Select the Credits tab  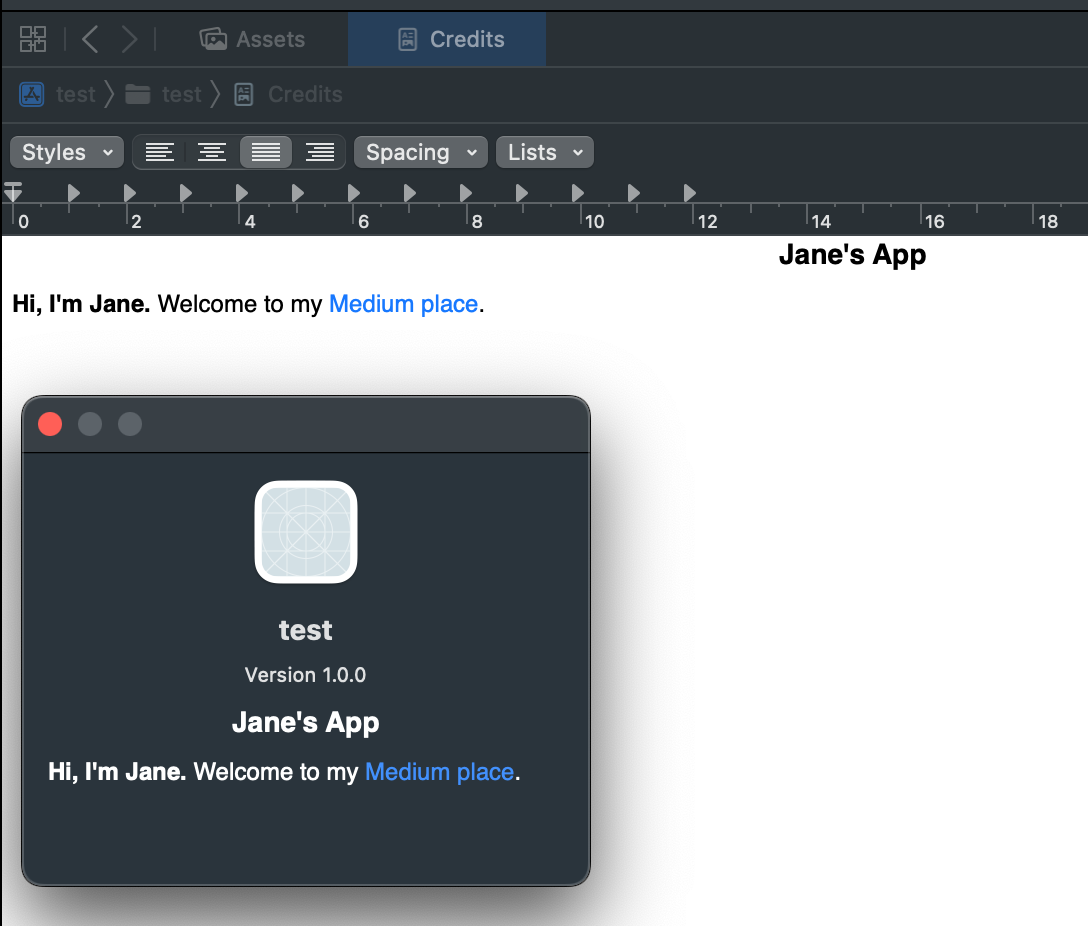(446, 39)
